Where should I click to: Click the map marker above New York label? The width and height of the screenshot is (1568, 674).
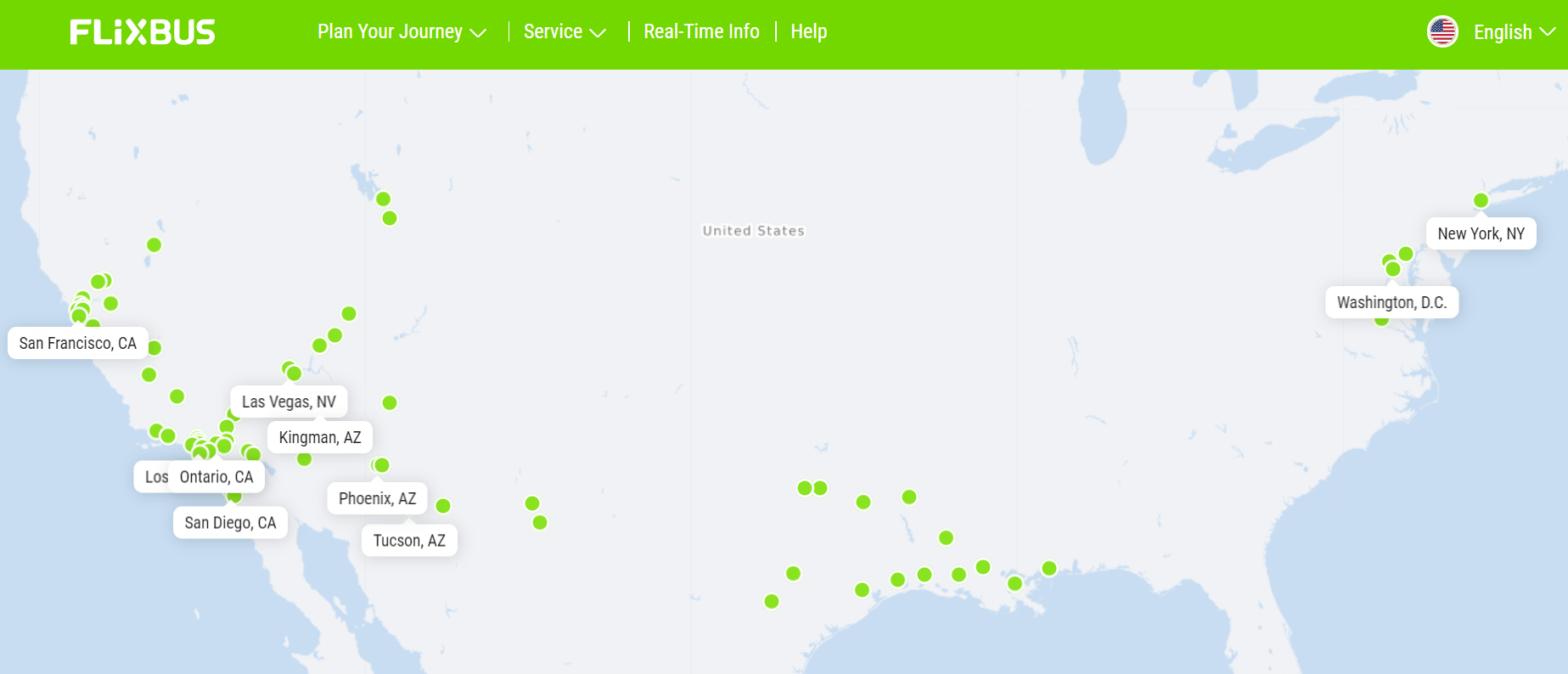click(x=1481, y=201)
